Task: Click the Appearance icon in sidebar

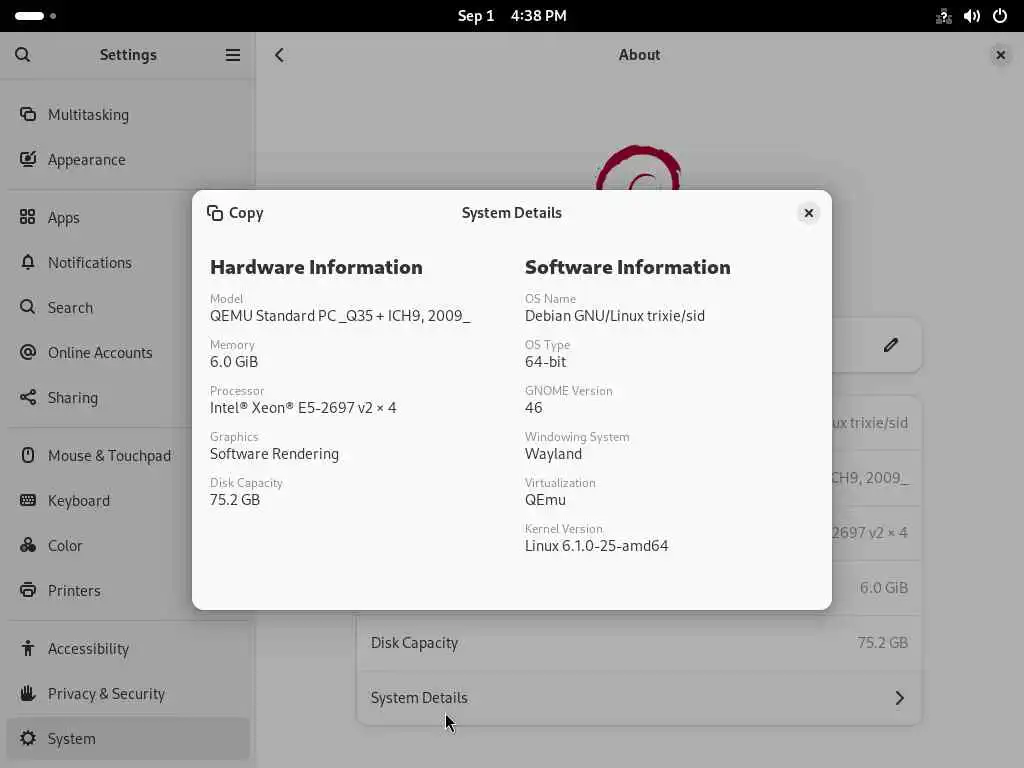Action: coord(27,159)
